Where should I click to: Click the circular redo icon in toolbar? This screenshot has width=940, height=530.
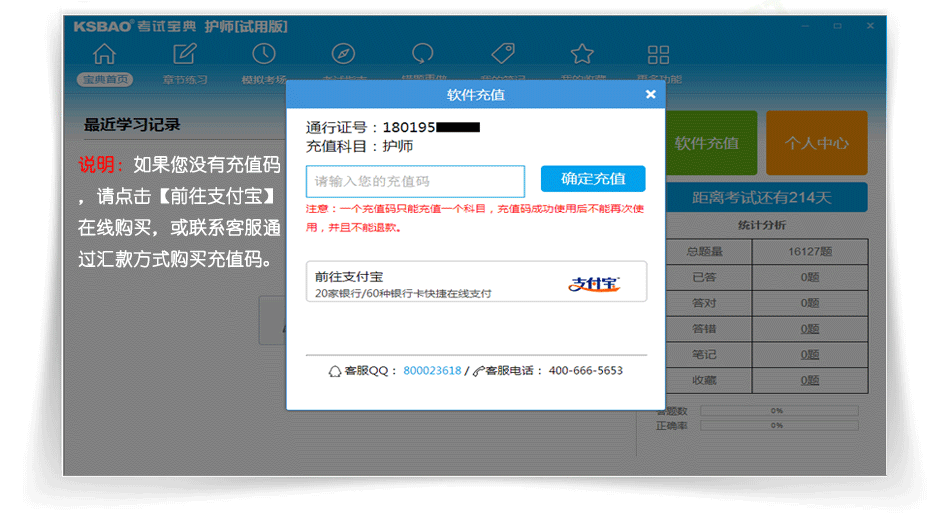(423, 55)
